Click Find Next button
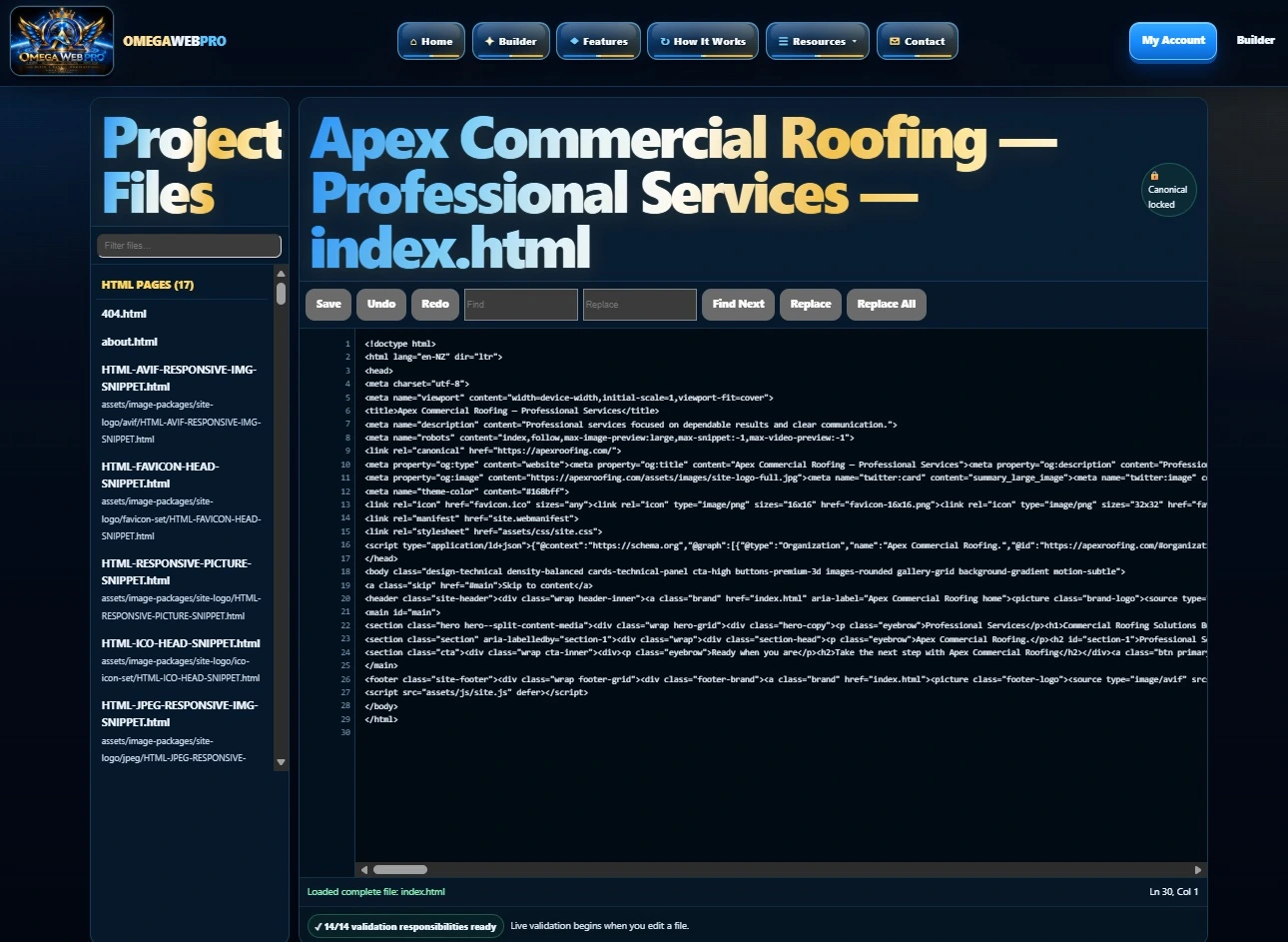 click(739, 305)
